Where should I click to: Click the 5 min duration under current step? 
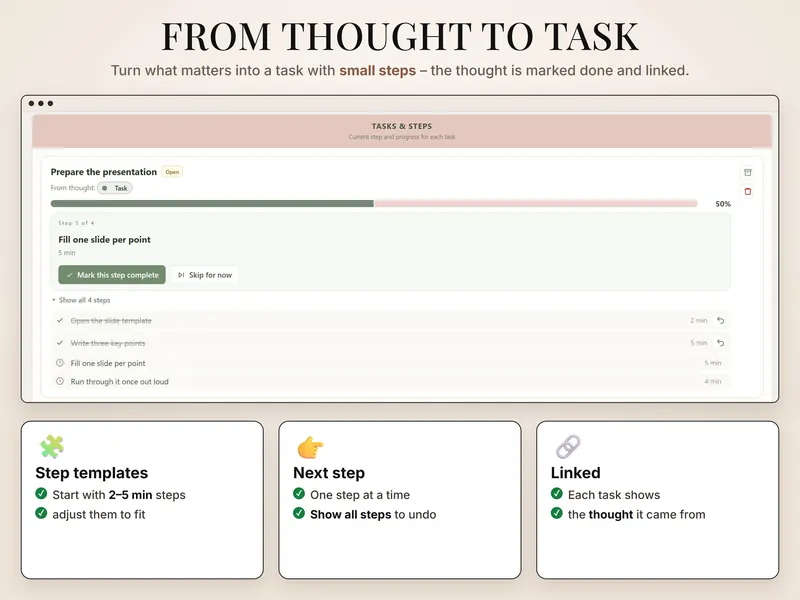click(x=66, y=253)
